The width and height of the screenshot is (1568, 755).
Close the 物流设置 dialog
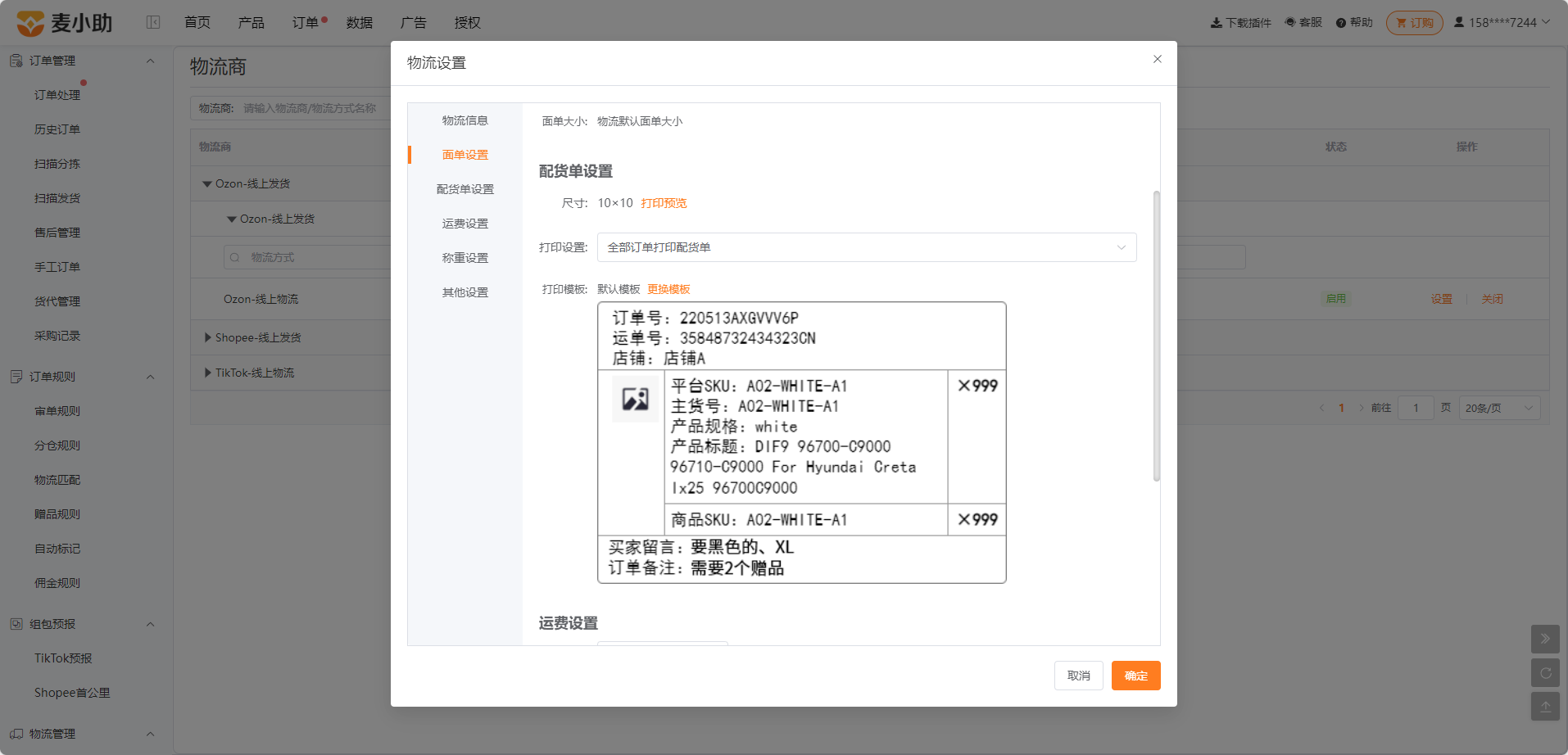1158,59
